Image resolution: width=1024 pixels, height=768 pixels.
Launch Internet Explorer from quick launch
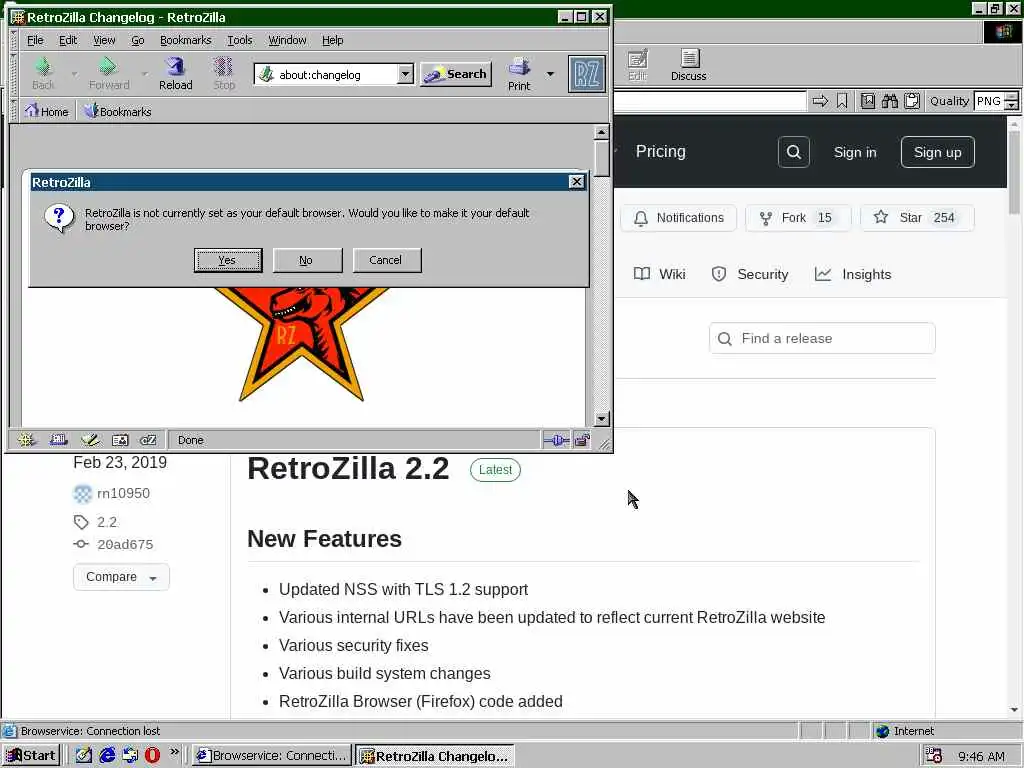[107, 755]
